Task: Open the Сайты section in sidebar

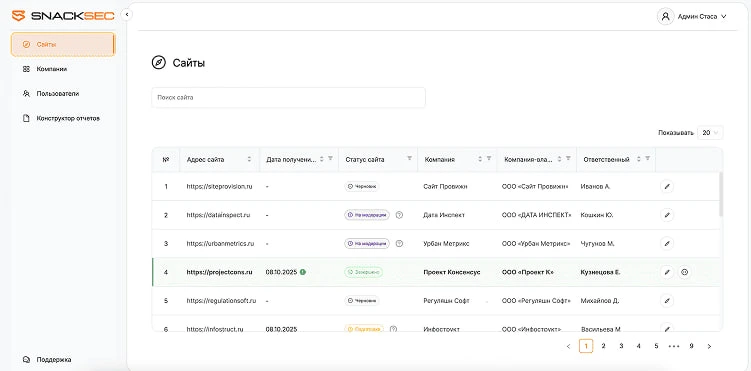Action: click(x=63, y=45)
